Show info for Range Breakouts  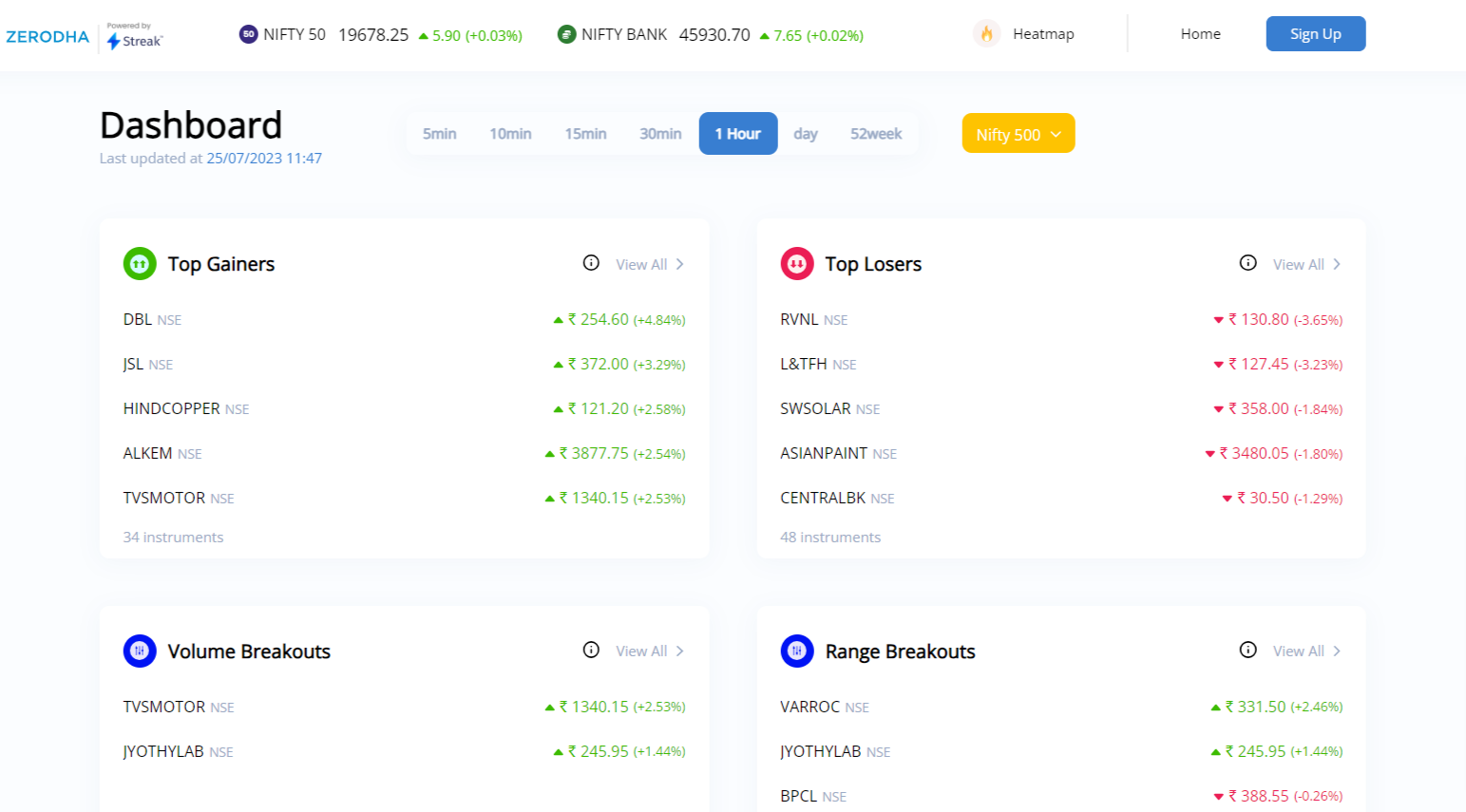pos(1248,650)
